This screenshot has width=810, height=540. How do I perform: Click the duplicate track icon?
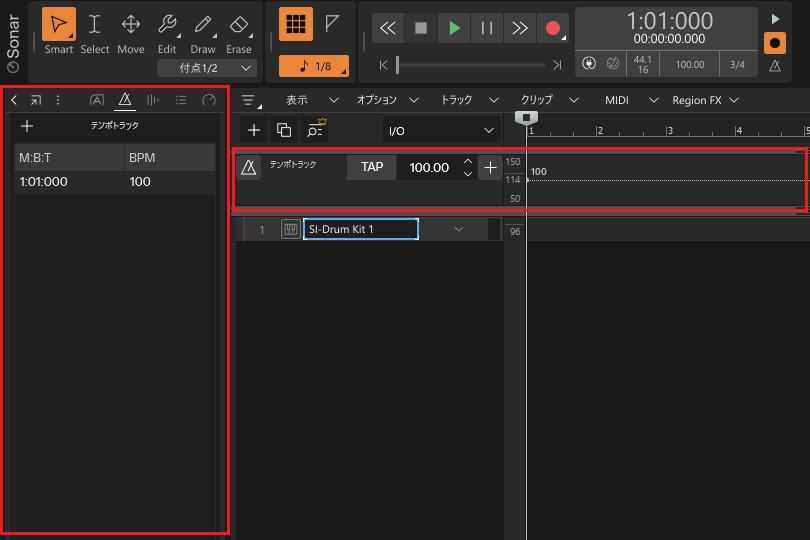tap(284, 130)
